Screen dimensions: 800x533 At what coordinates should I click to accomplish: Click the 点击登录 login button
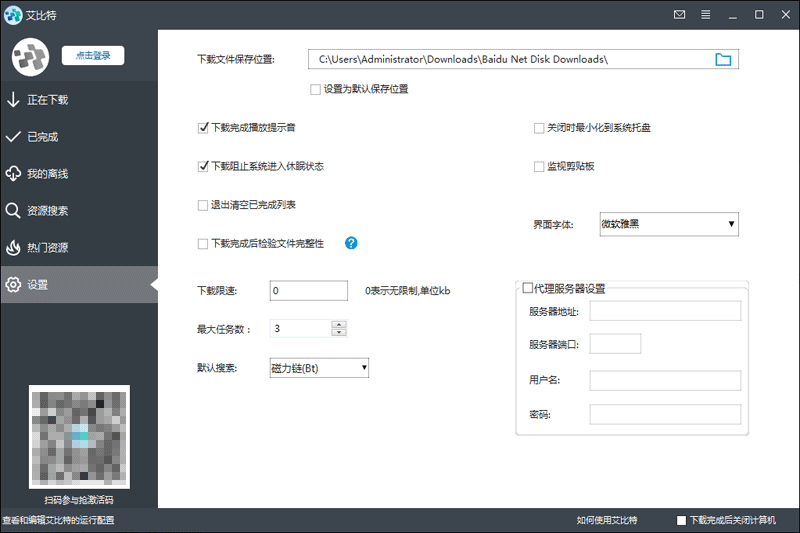[x=93, y=55]
